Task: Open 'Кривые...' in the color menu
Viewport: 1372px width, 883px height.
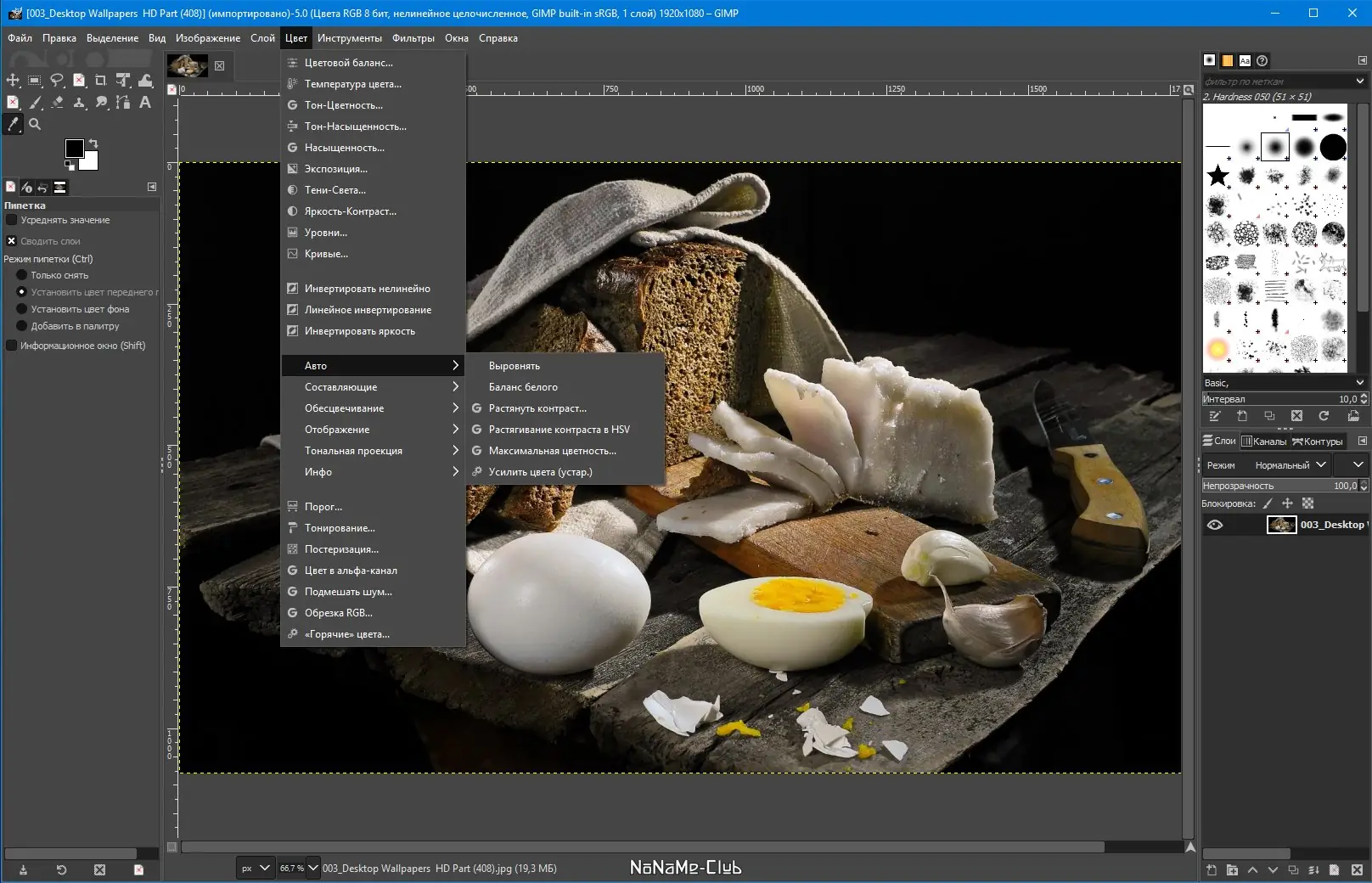Action: 326,254
